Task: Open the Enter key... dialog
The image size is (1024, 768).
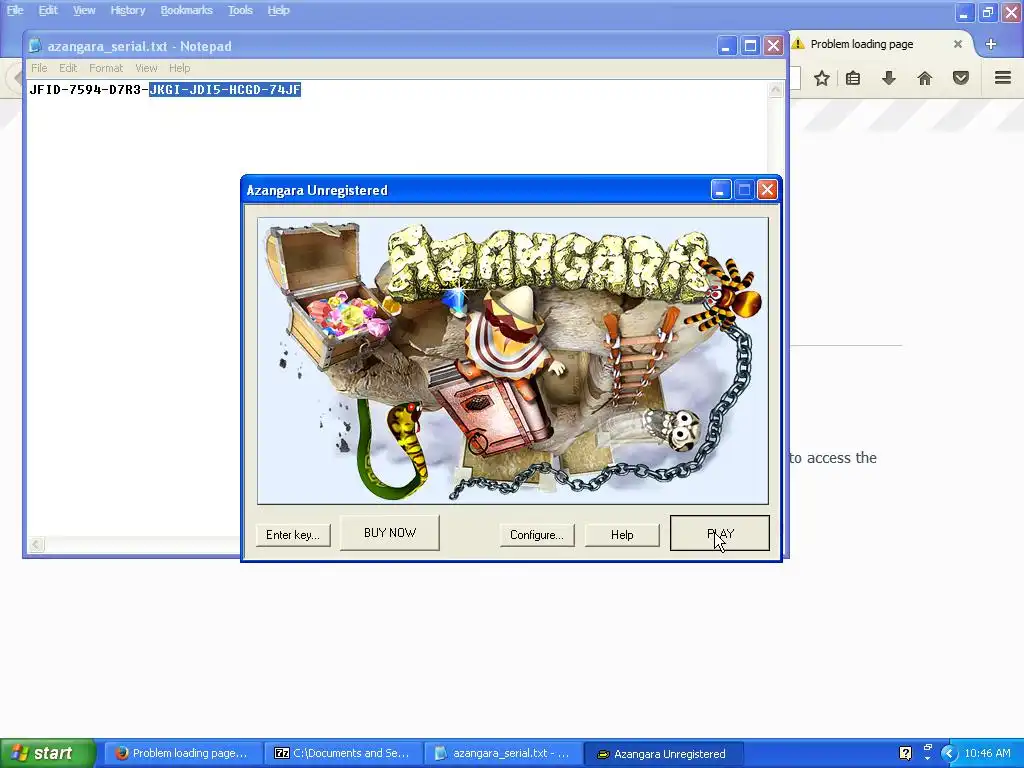Action: coord(293,535)
